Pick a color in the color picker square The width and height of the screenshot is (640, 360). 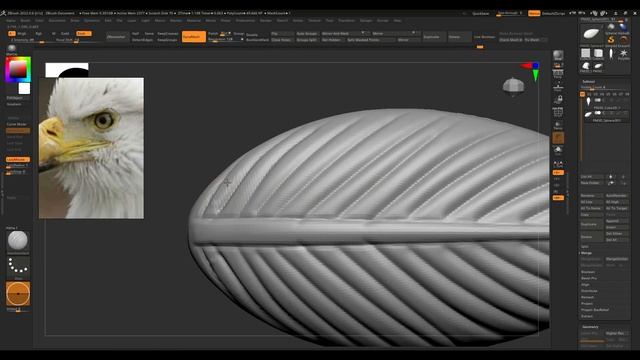pos(18,70)
